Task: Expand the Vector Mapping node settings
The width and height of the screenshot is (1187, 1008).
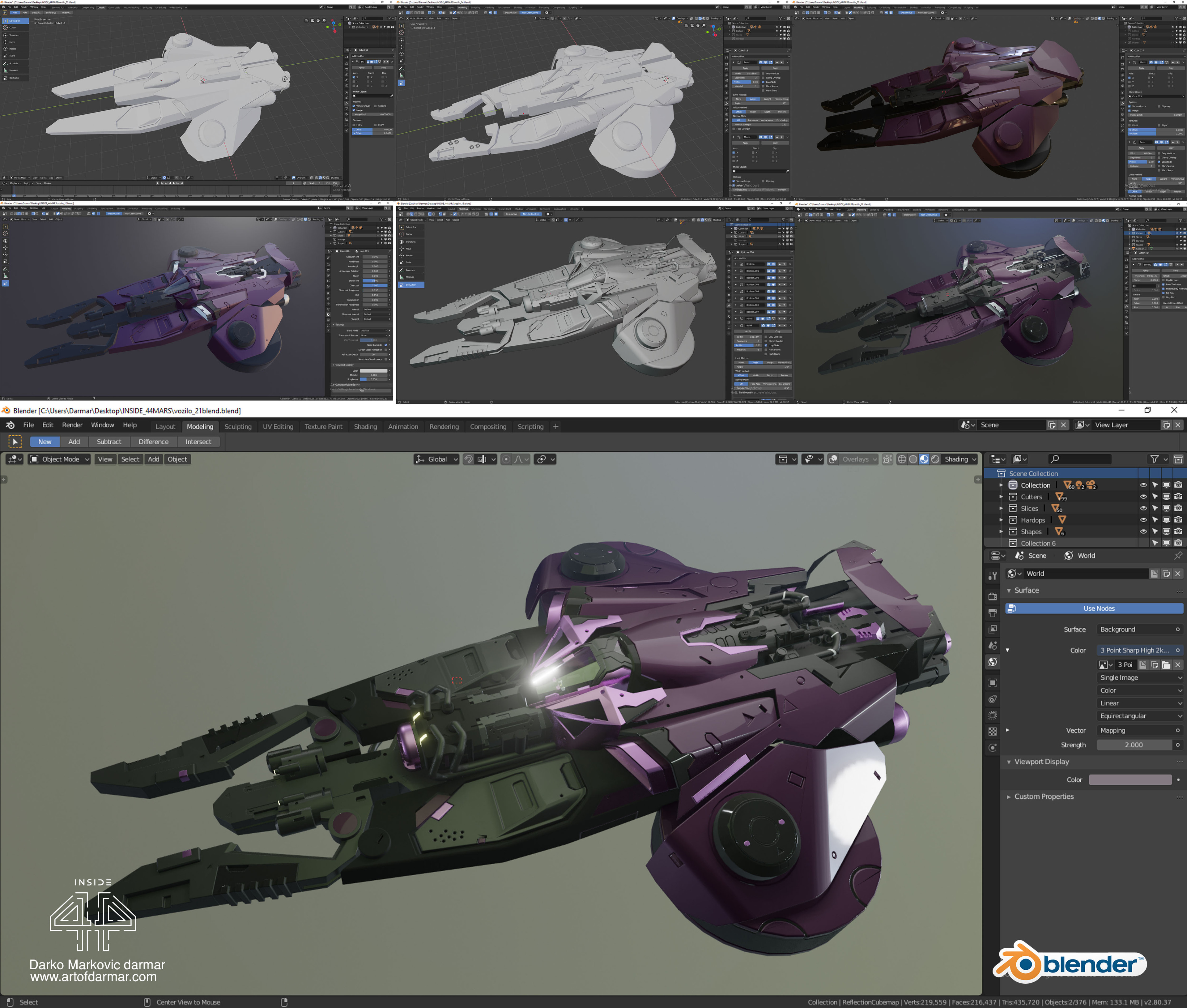Action: tap(1008, 730)
